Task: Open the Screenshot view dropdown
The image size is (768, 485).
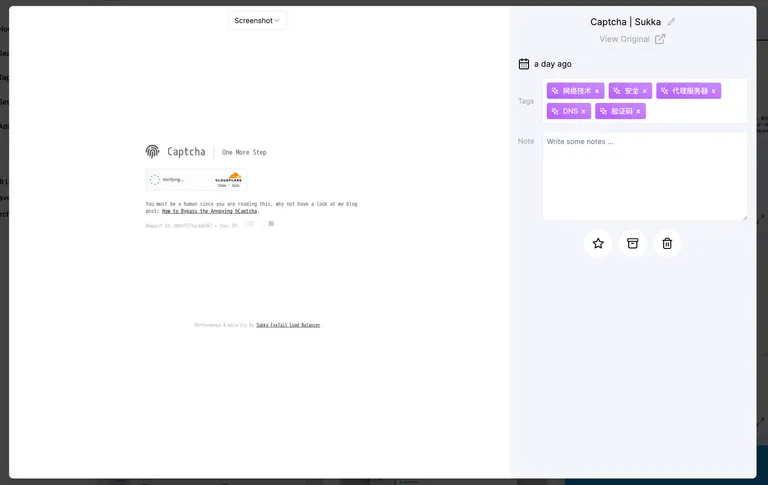Action: tap(257, 20)
